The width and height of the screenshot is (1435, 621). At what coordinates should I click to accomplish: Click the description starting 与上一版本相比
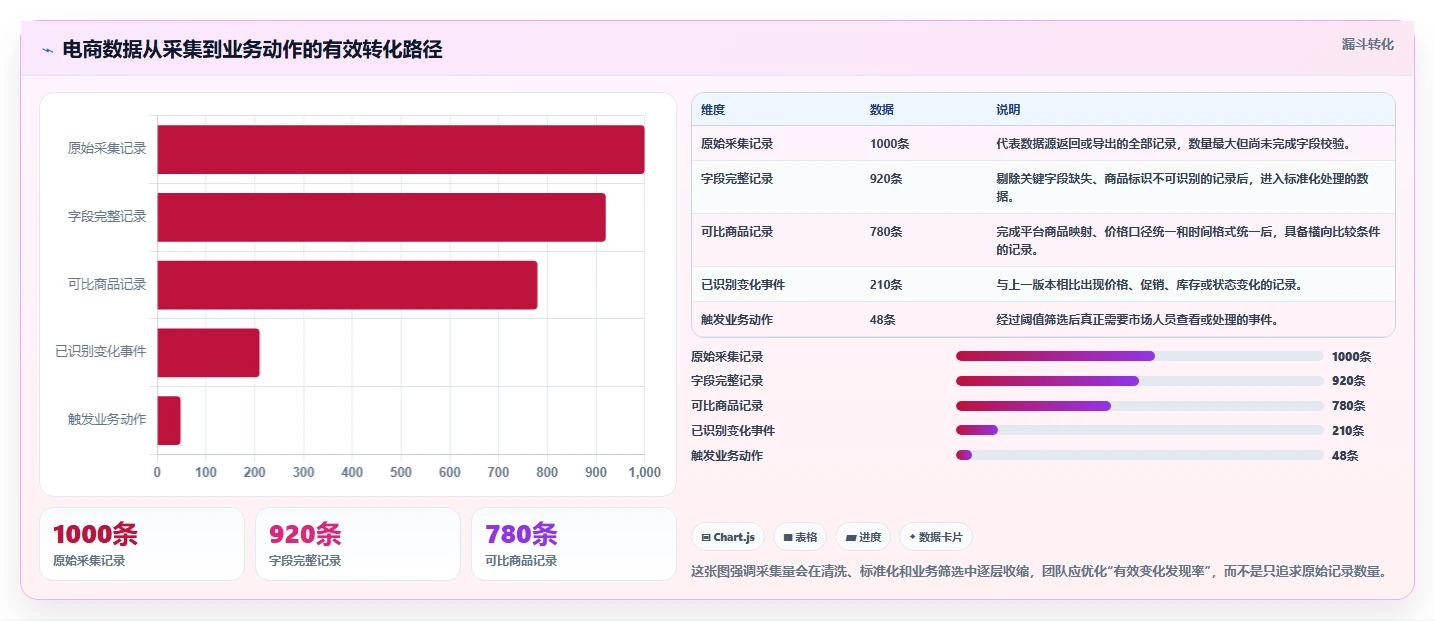tap(1149, 284)
